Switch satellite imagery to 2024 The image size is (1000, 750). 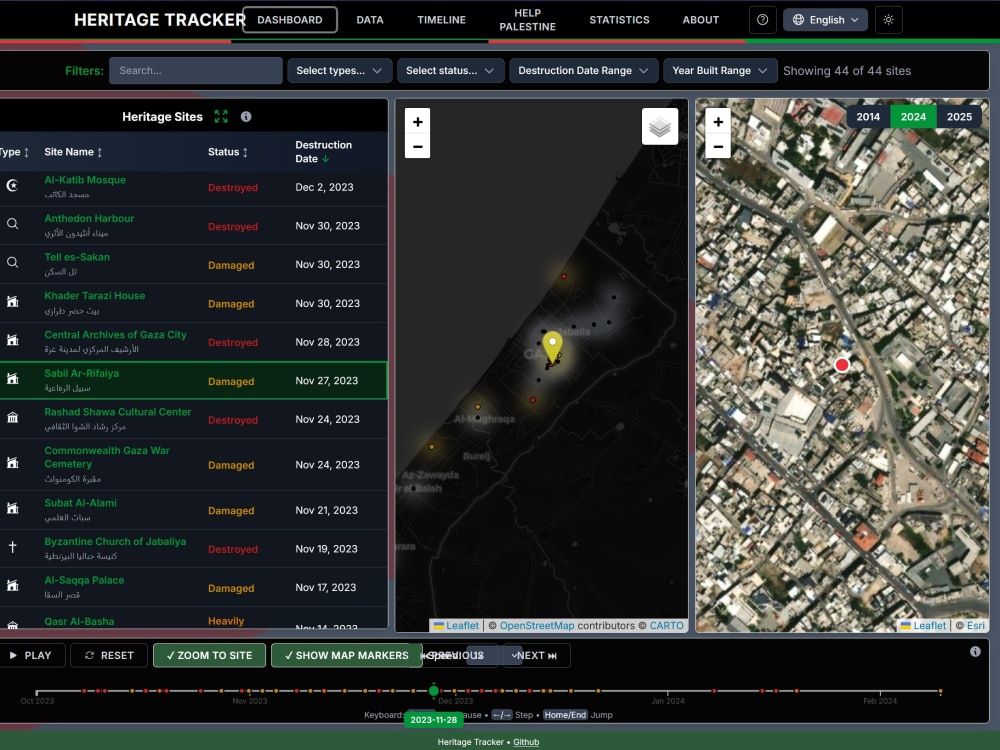pyautogui.click(x=913, y=117)
